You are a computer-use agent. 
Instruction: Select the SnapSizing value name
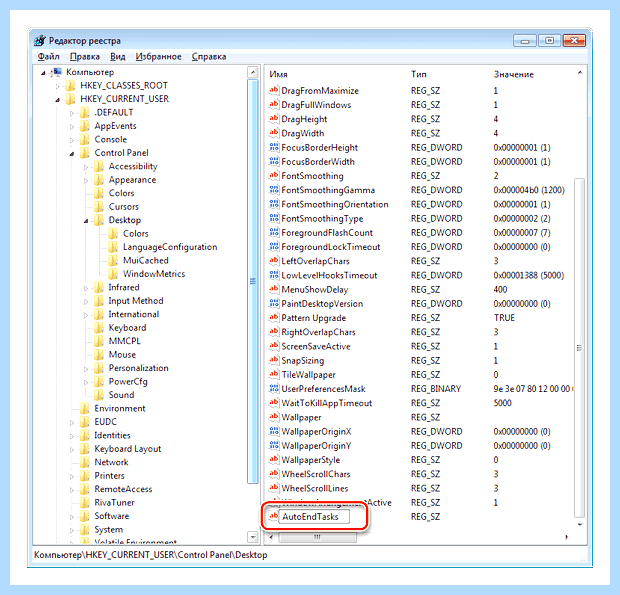click(302, 361)
